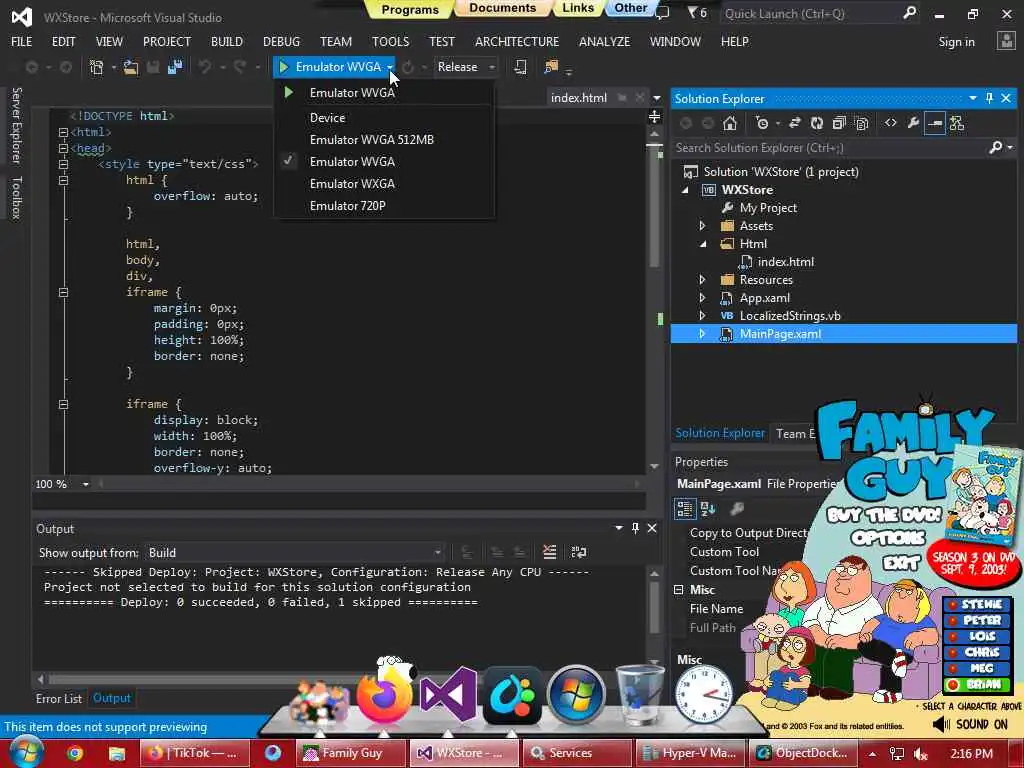The height and width of the screenshot is (768, 1024).
Task: Click Sync with Active Document icon
Action: [x=795, y=123]
